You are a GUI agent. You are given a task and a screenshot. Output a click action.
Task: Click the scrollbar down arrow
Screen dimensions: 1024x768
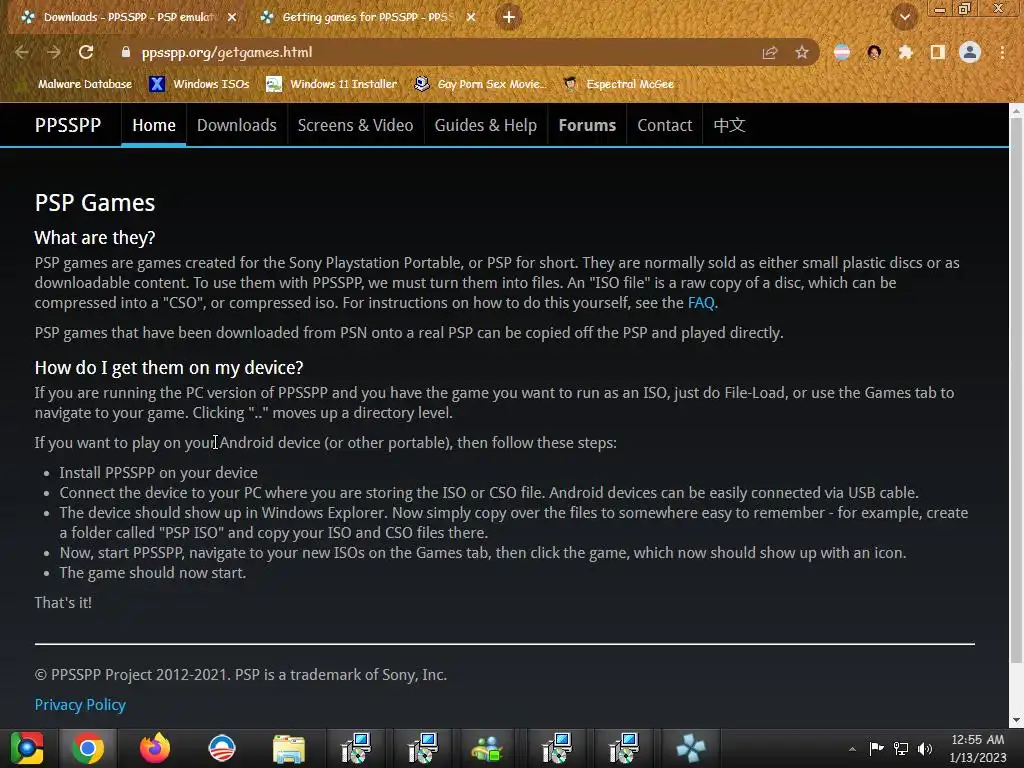(1016, 720)
